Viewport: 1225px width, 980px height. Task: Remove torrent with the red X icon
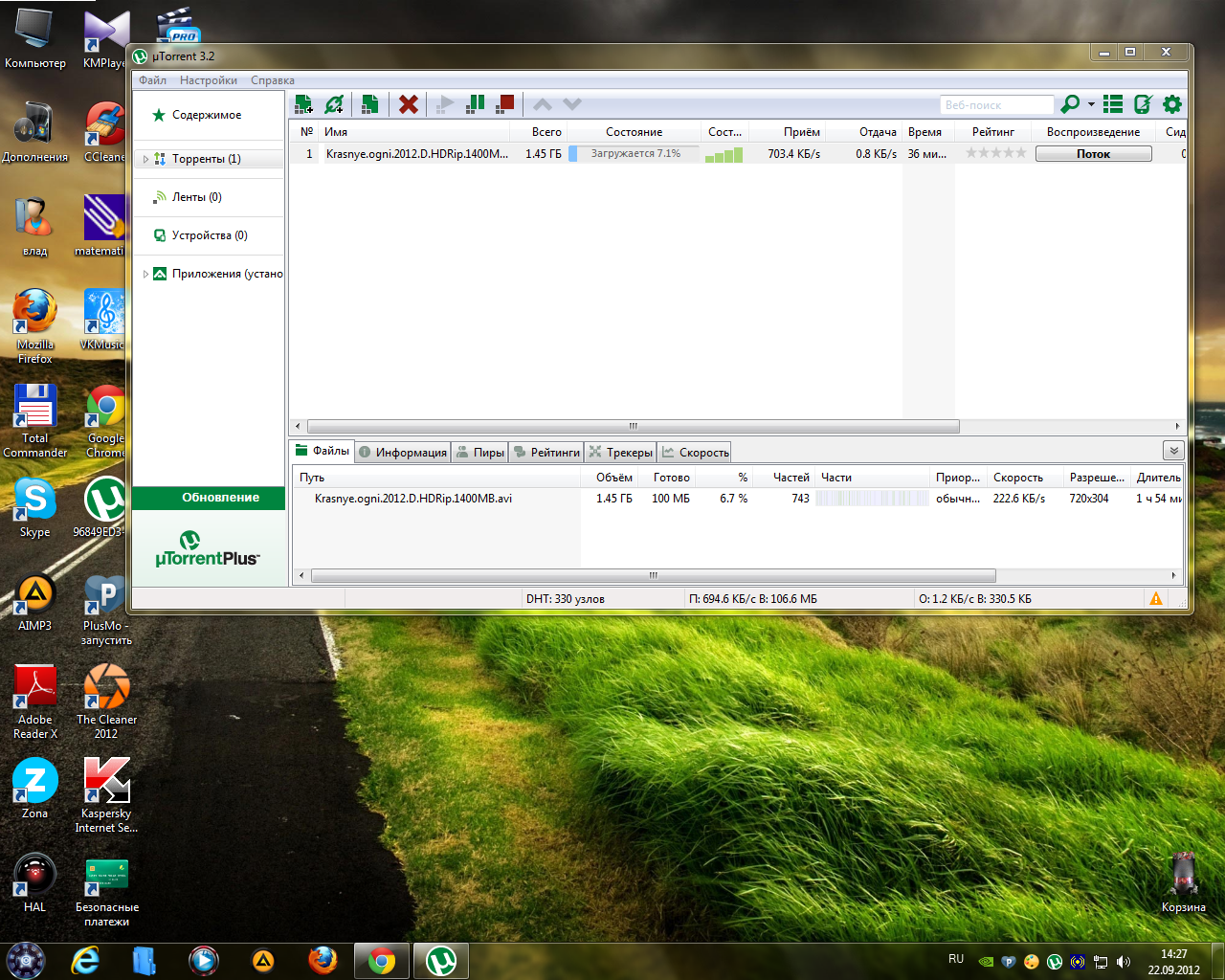pyautogui.click(x=409, y=104)
